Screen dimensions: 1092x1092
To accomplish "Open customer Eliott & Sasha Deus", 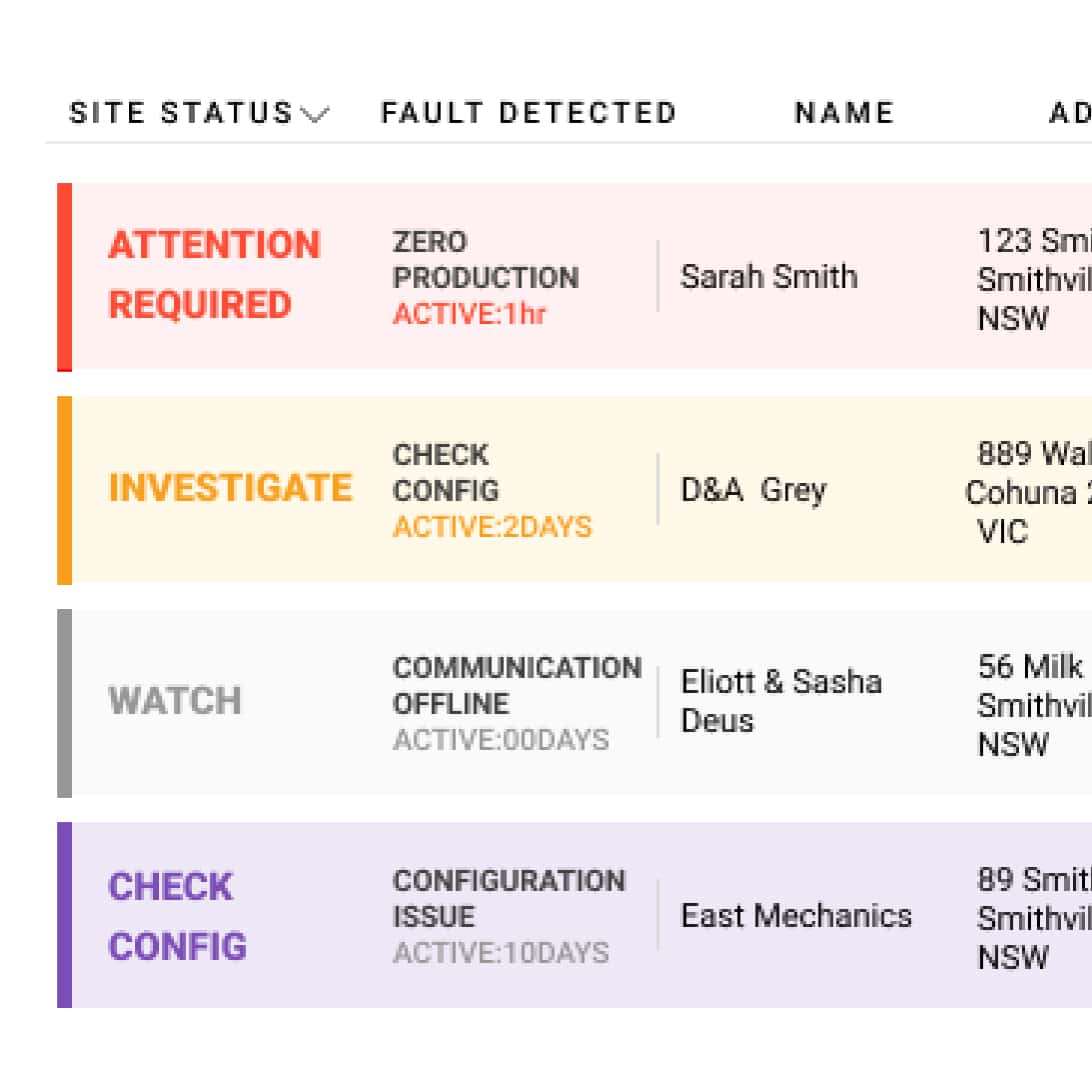I will pyautogui.click(x=781, y=701).
